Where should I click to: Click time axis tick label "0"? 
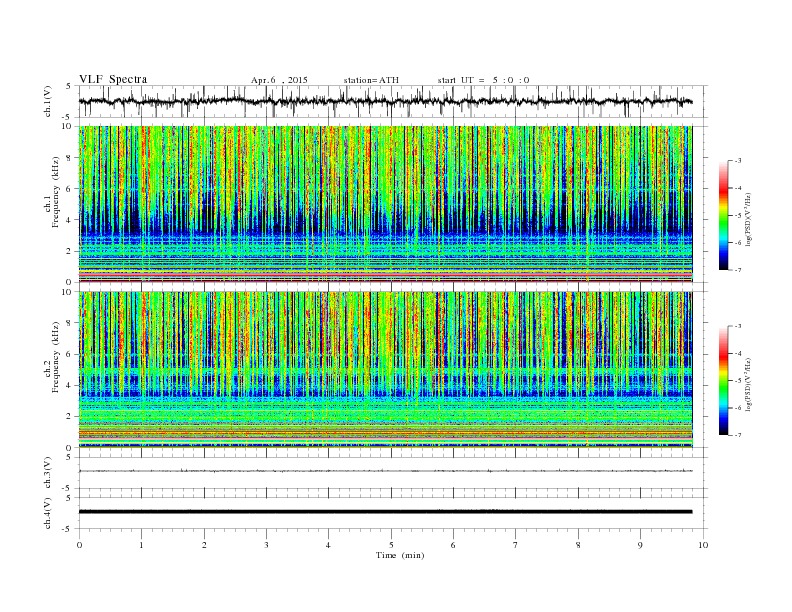pyautogui.click(x=79, y=545)
